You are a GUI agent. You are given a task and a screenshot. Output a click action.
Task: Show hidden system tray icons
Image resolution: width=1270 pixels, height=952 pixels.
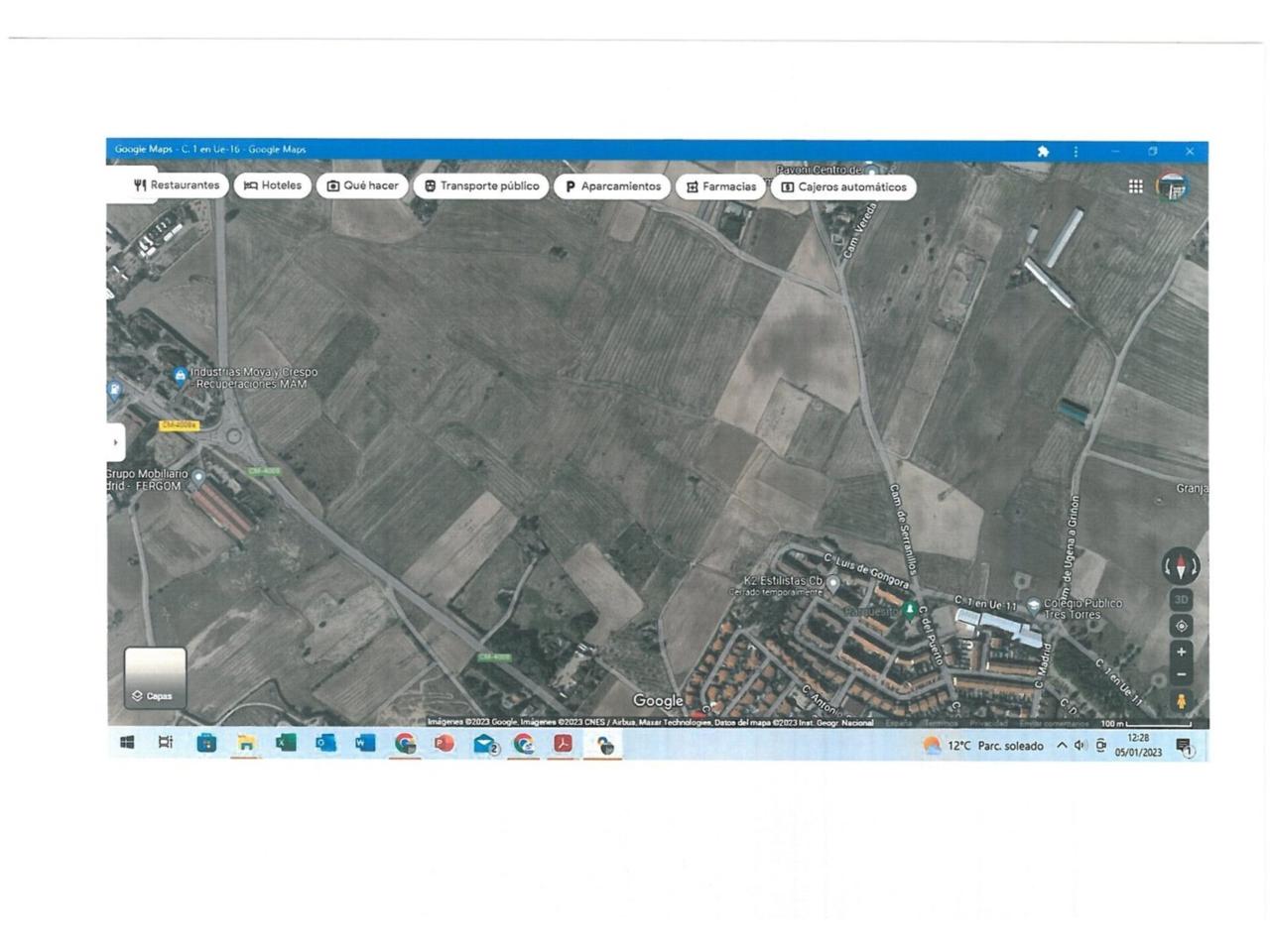point(1061,746)
